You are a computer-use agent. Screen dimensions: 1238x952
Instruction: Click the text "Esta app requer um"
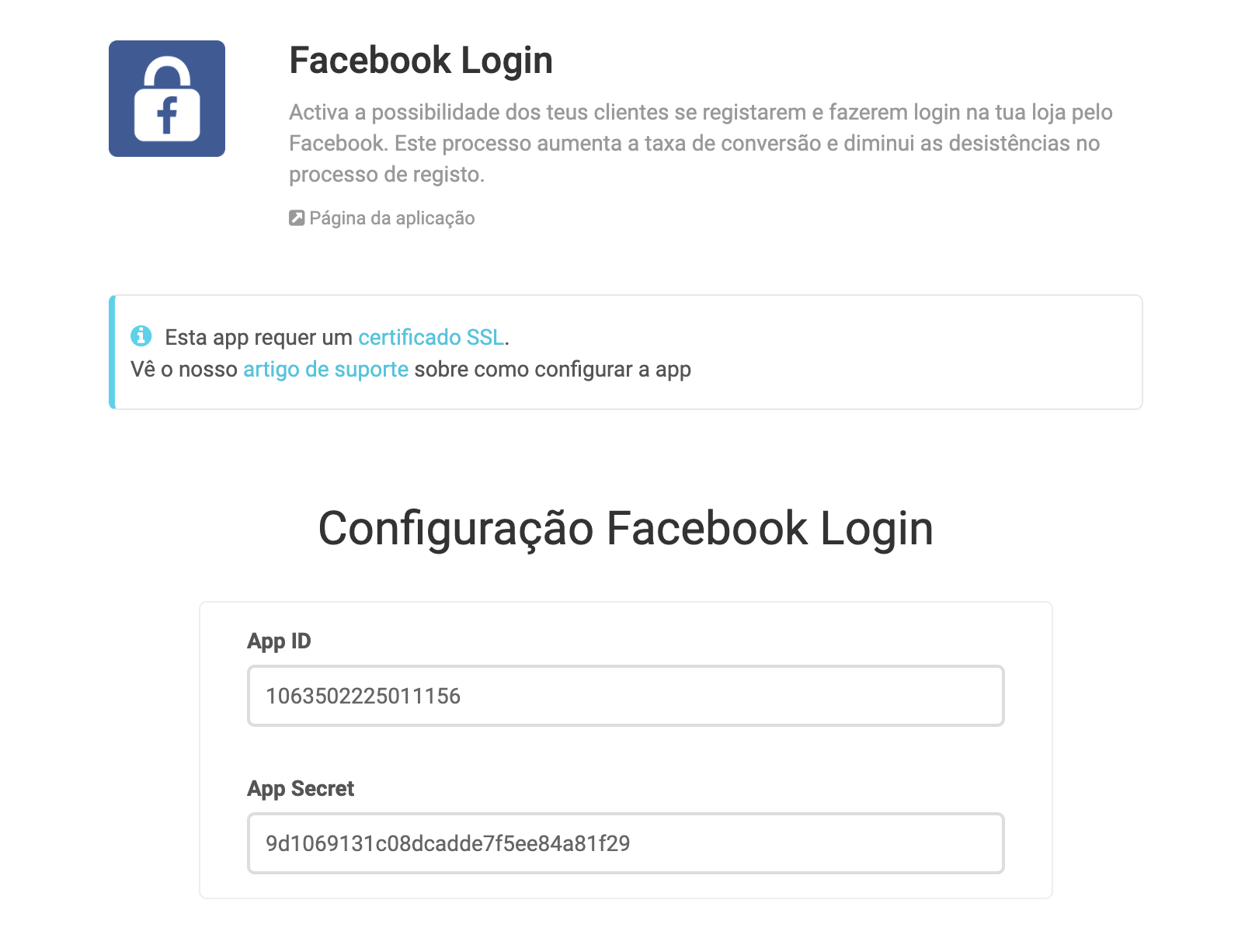point(258,338)
